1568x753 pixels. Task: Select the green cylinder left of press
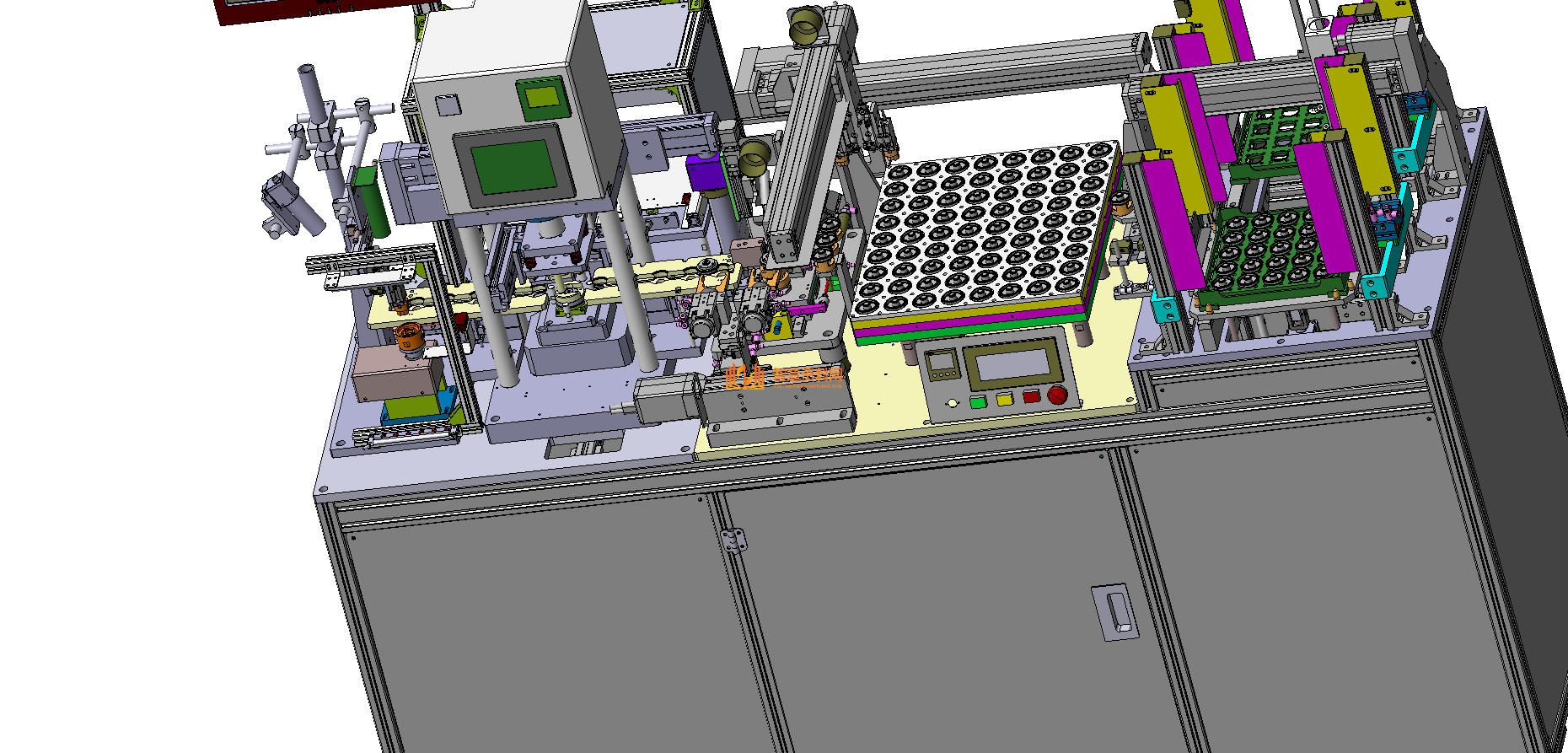tap(368, 201)
